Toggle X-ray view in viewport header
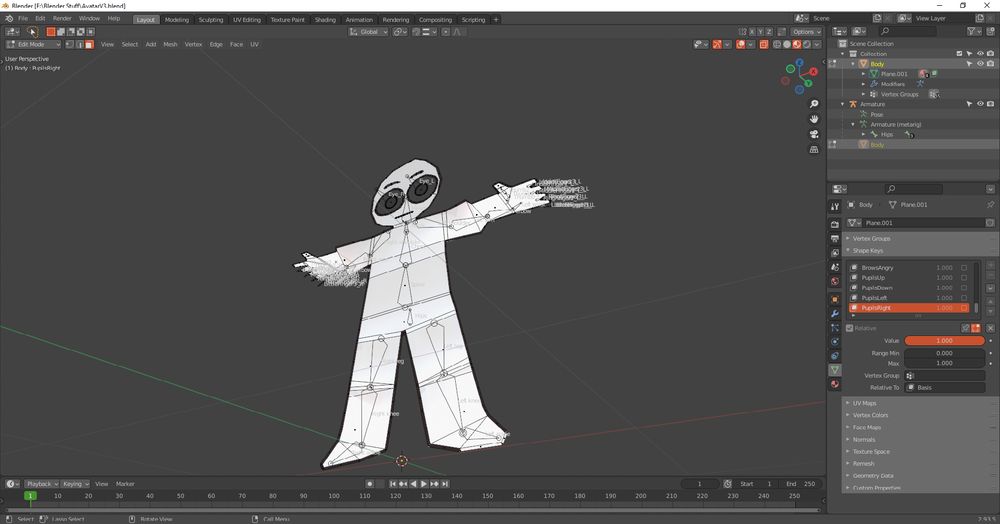The height and width of the screenshot is (524, 1000). 763,45
